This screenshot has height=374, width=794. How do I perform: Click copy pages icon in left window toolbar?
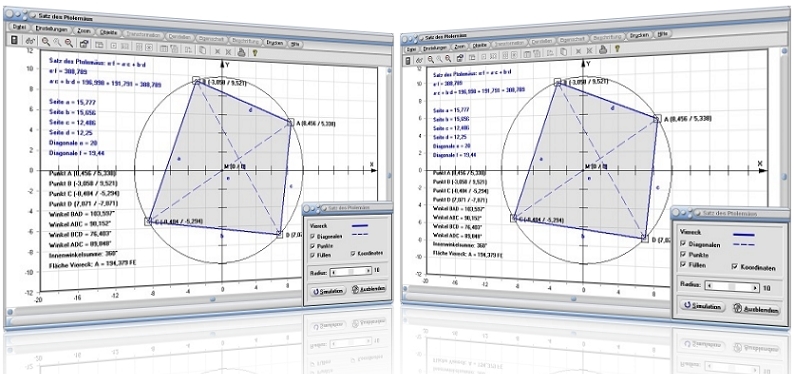point(202,50)
